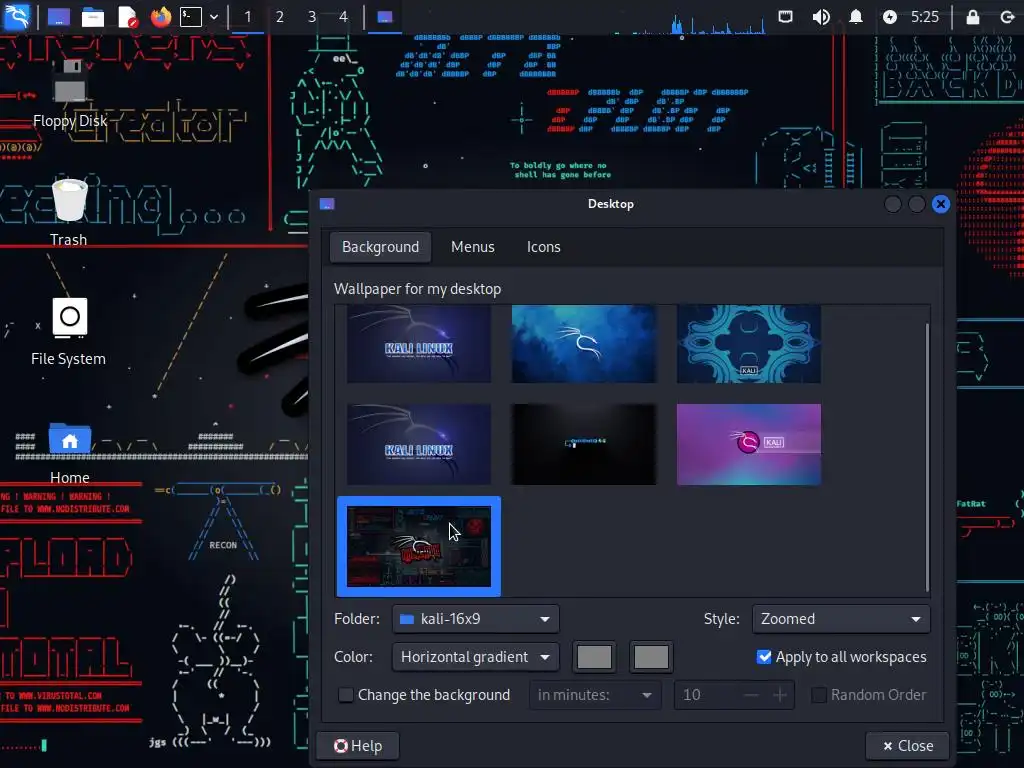Open the Kali dragon applications menu
Screen dimensions: 1024x768
pyautogui.click(x=16, y=16)
